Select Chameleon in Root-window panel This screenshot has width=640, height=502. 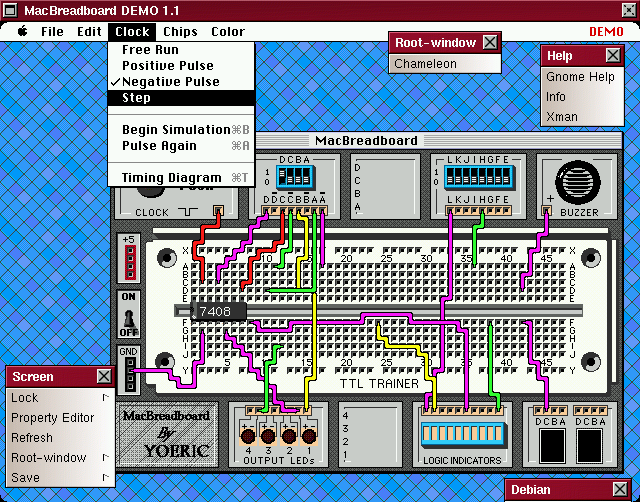pyautogui.click(x=444, y=64)
